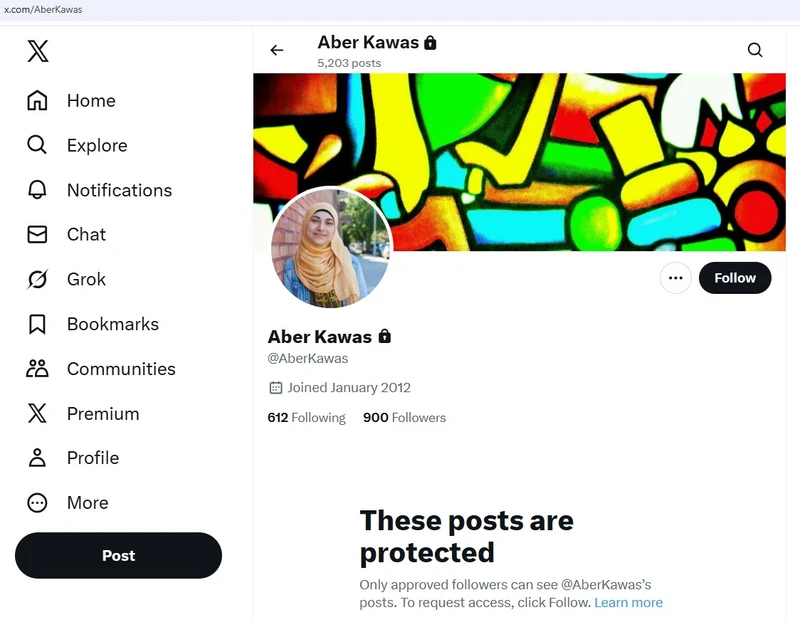The height and width of the screenshot is (622, 800).
Task: Follow the Aber Kawas account
Action: tap(735, 278)
